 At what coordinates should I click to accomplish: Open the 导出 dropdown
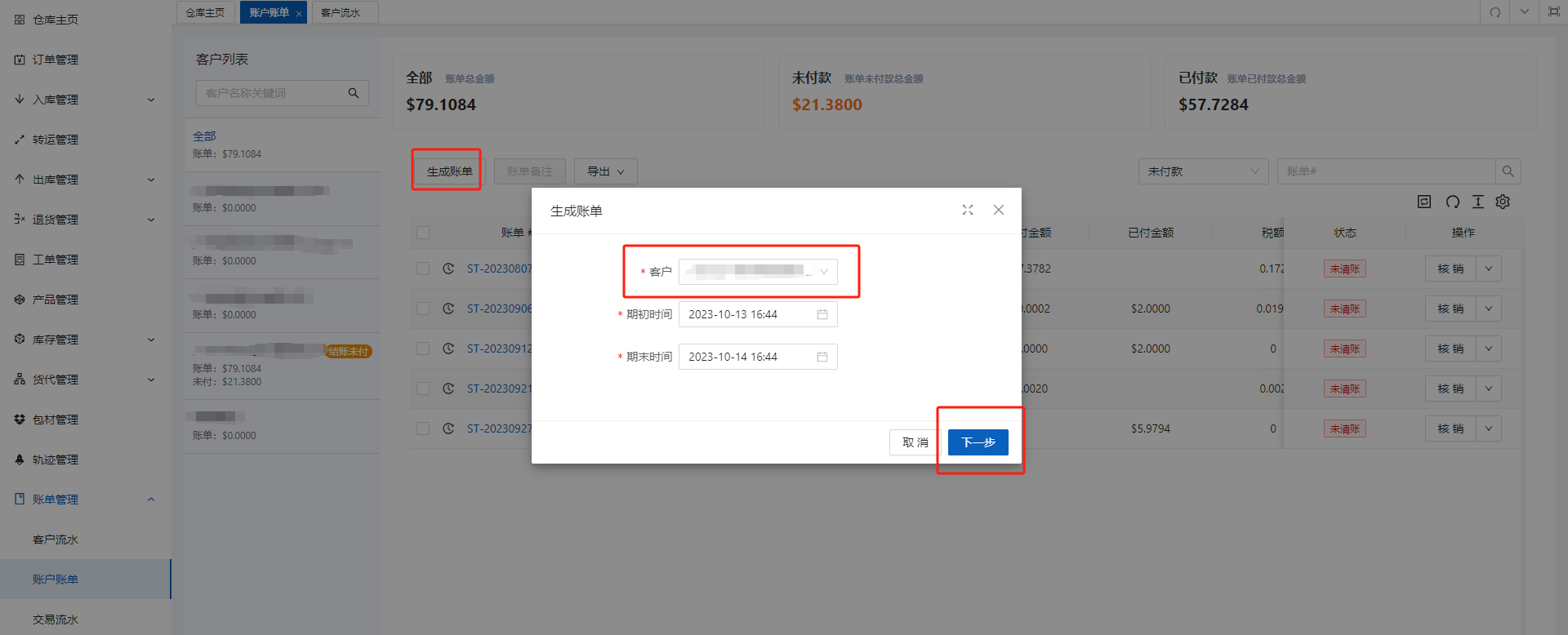[605, 171]
